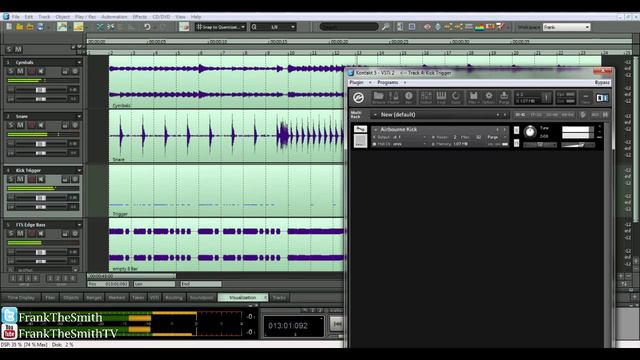Expand the Snare track menu arrow
The image size is (640, 360).
[79, 116]
